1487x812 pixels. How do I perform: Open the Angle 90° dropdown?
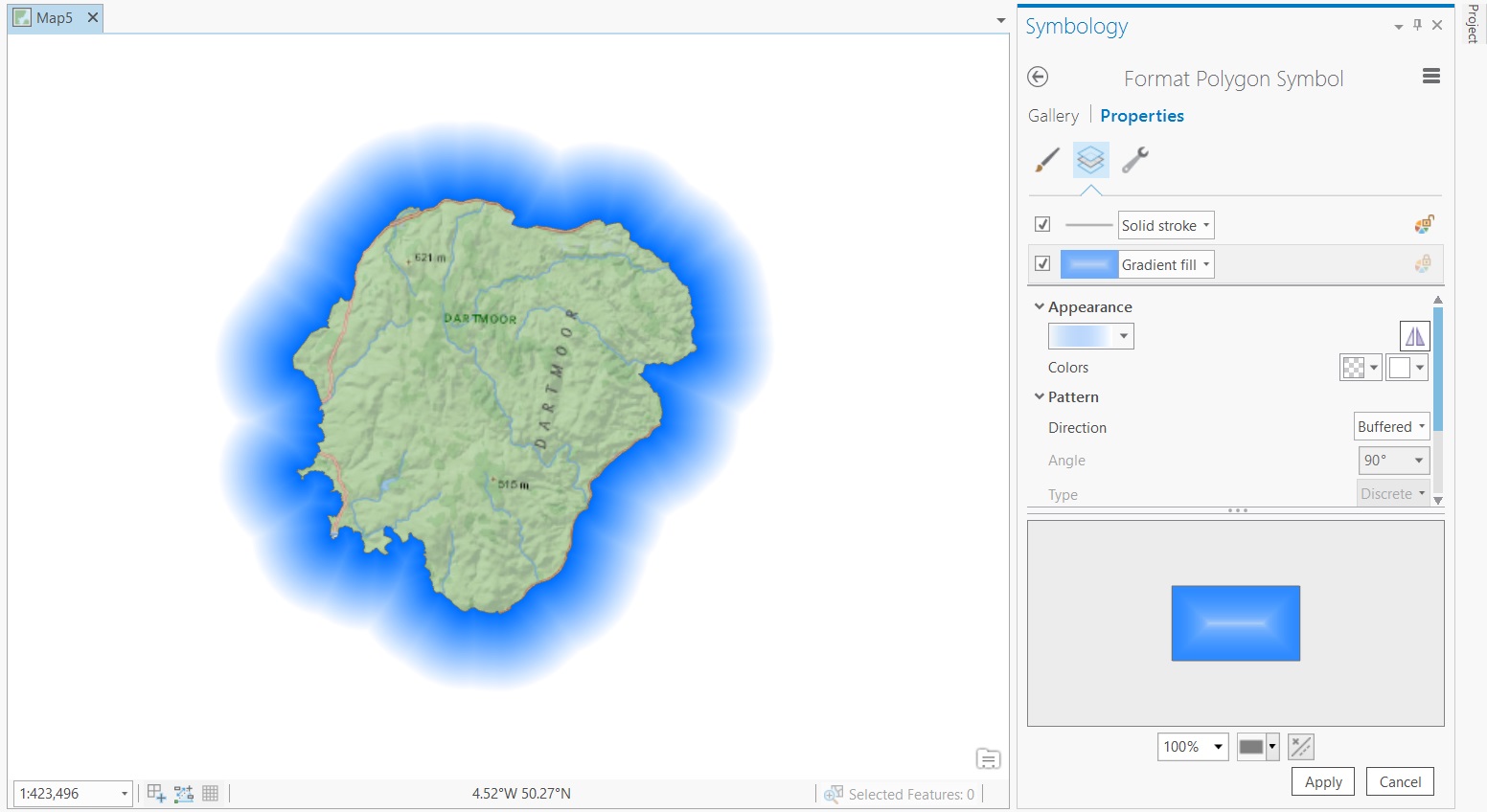pos(1394,461)
